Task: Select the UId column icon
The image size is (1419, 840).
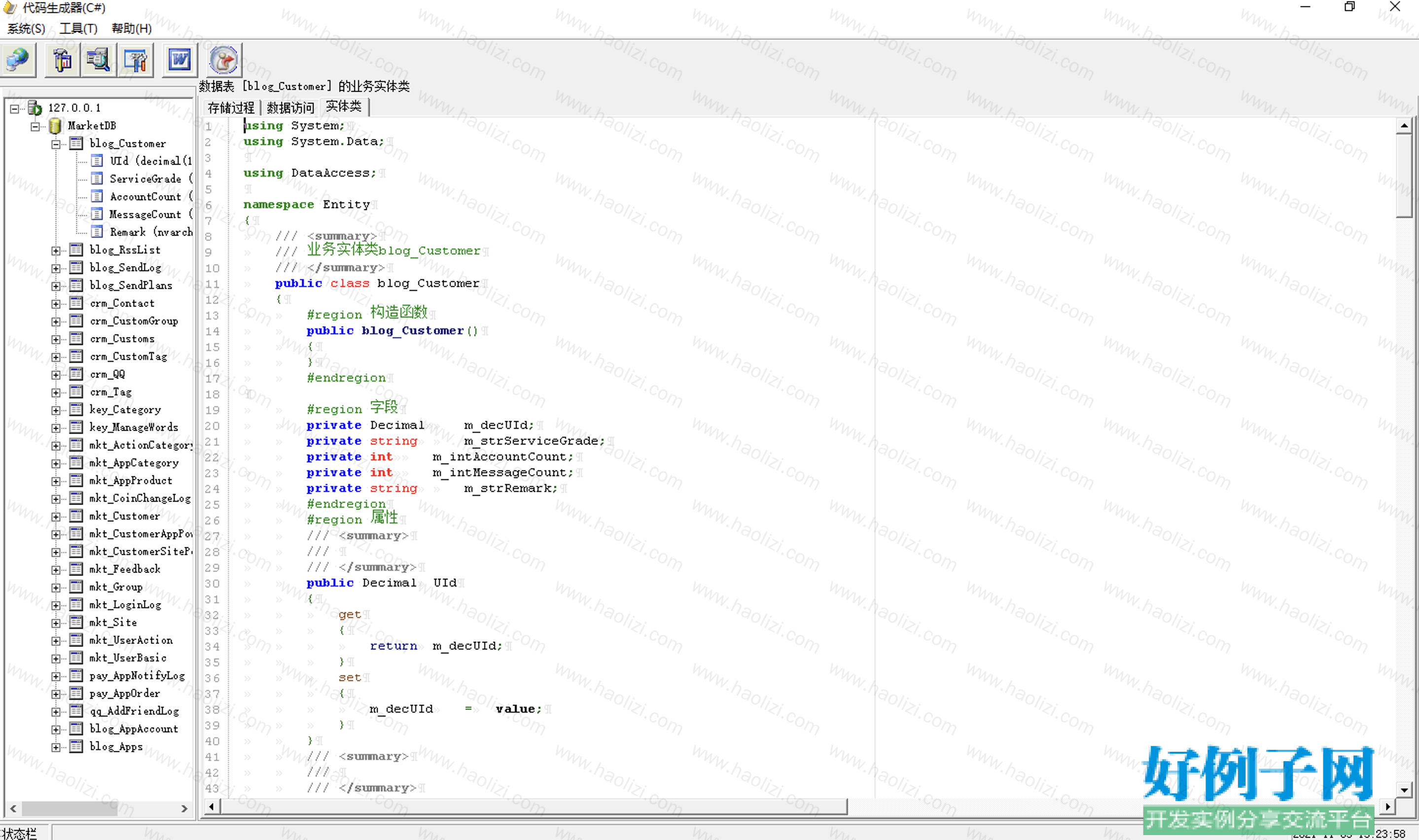Action: coord(97,161)
